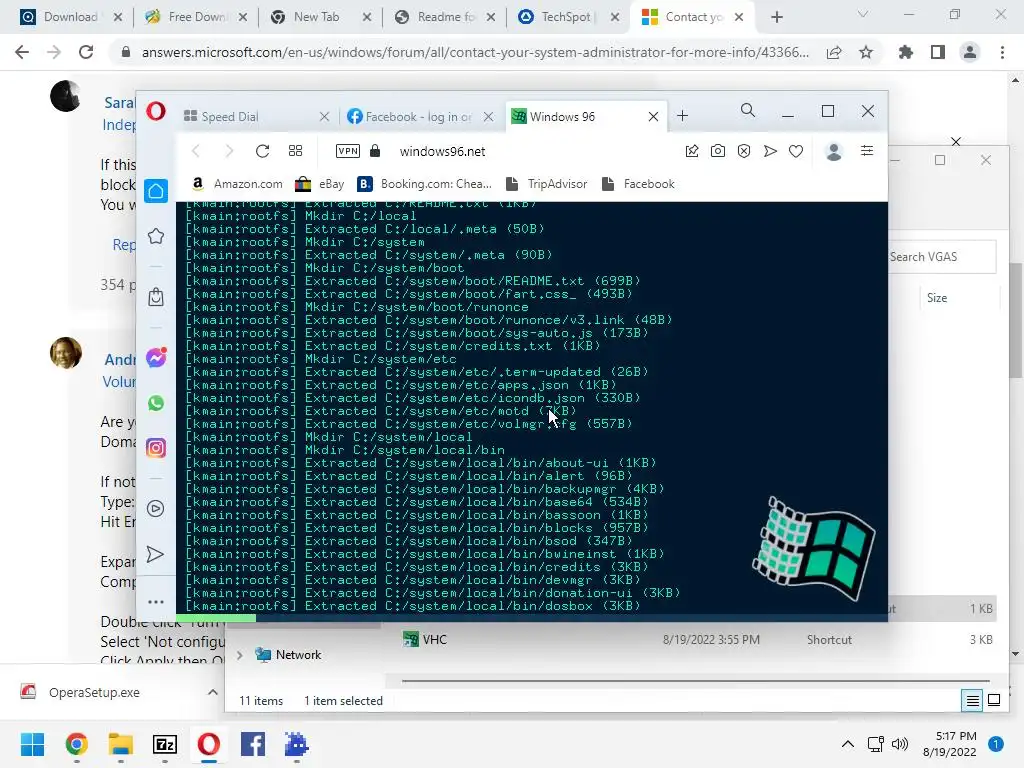Bookmark this page with Chrome star
Screen dimensions: 1024x768
click(866, 52)
